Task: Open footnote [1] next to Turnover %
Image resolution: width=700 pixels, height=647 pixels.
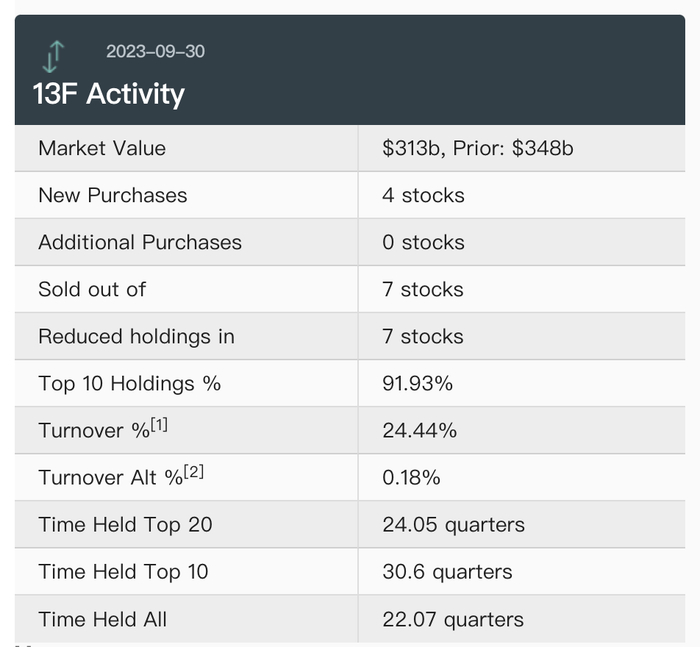Action: (159, 425)
